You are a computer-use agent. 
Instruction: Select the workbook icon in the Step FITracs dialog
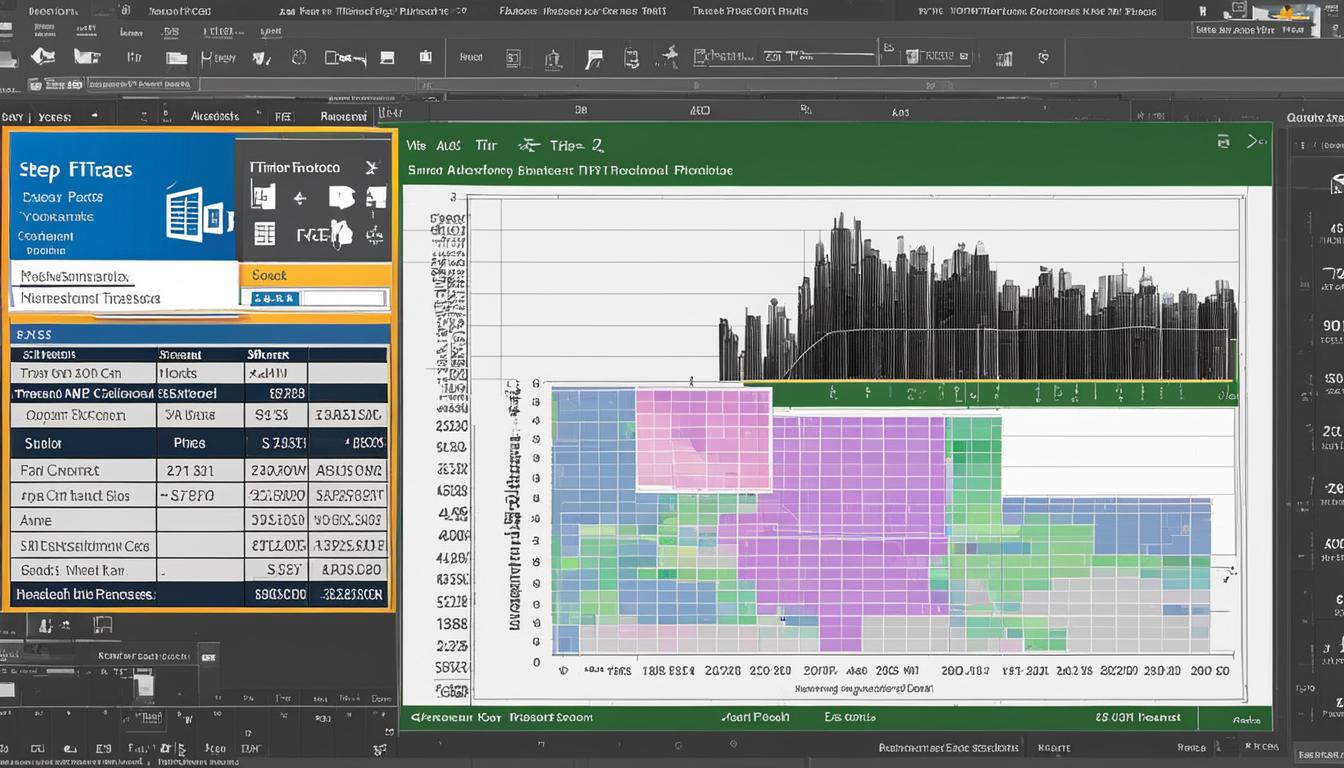[185, 215]
